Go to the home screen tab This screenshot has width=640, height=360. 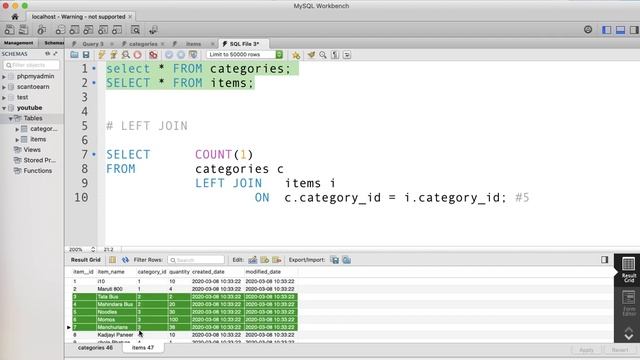click(x=15, y=17)
